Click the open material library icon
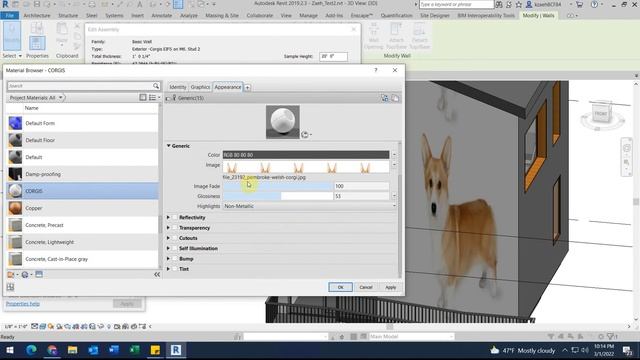 point(26,275)
